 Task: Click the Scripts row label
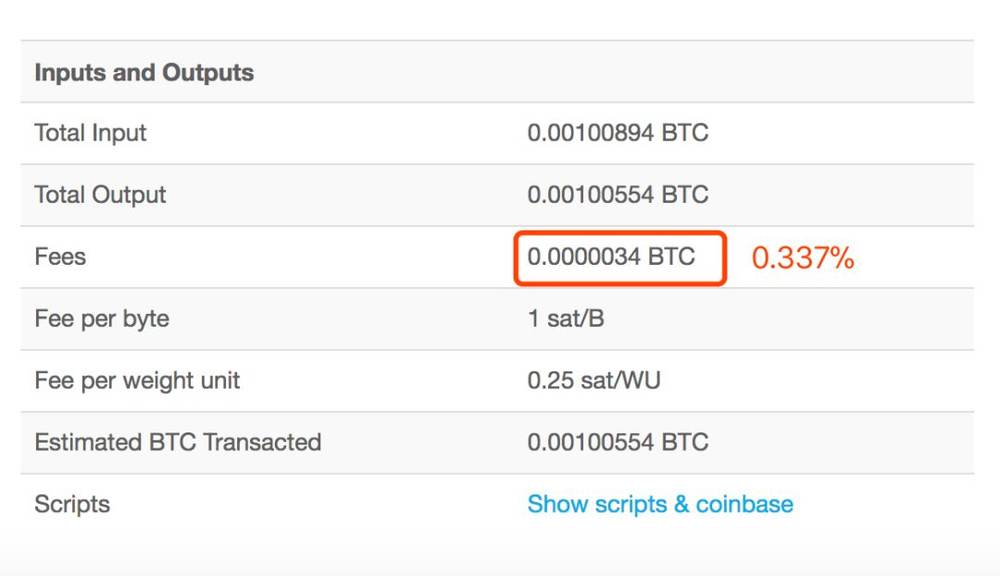(72, 504)
